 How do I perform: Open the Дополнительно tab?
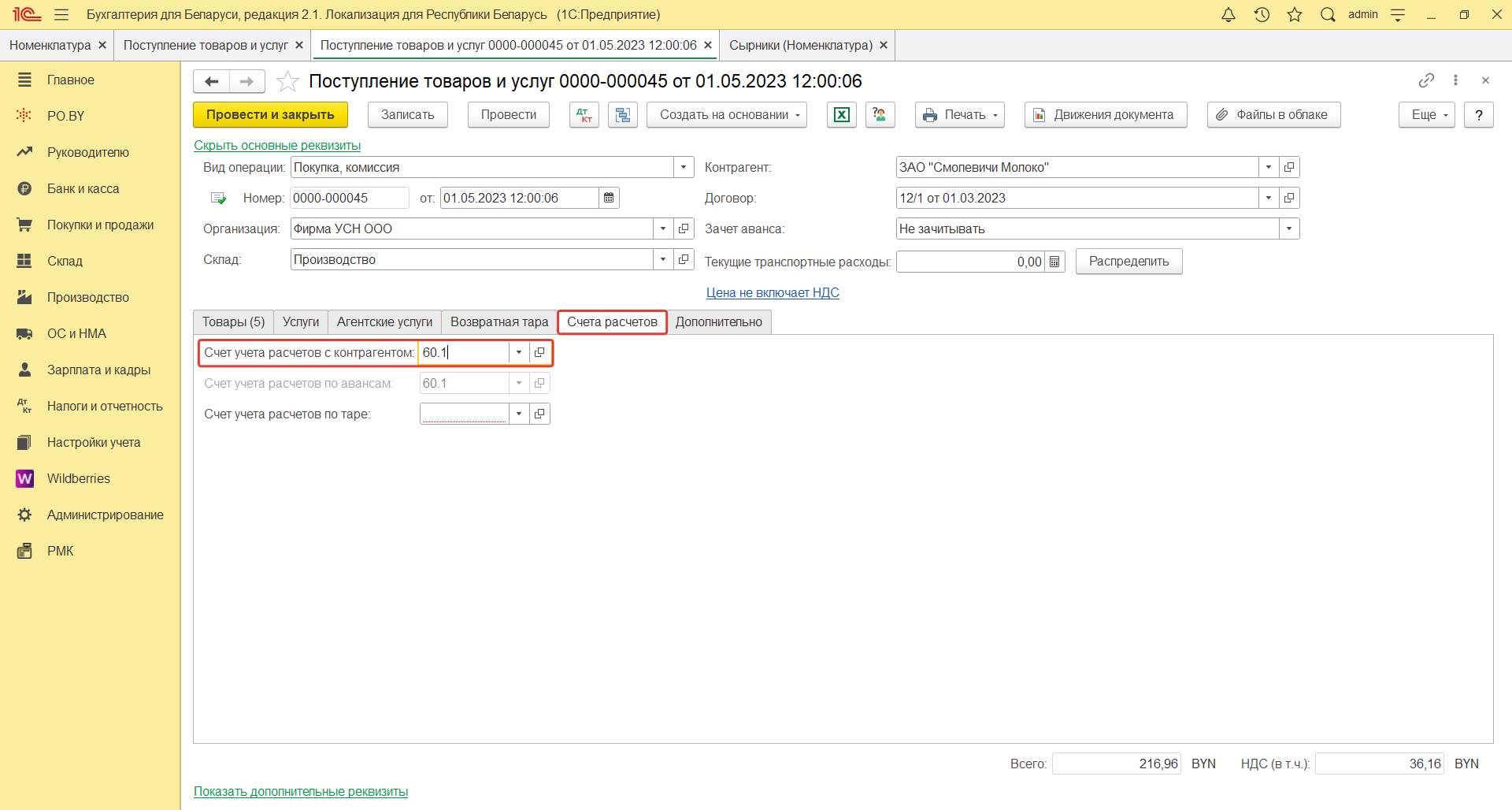[718, 321]
